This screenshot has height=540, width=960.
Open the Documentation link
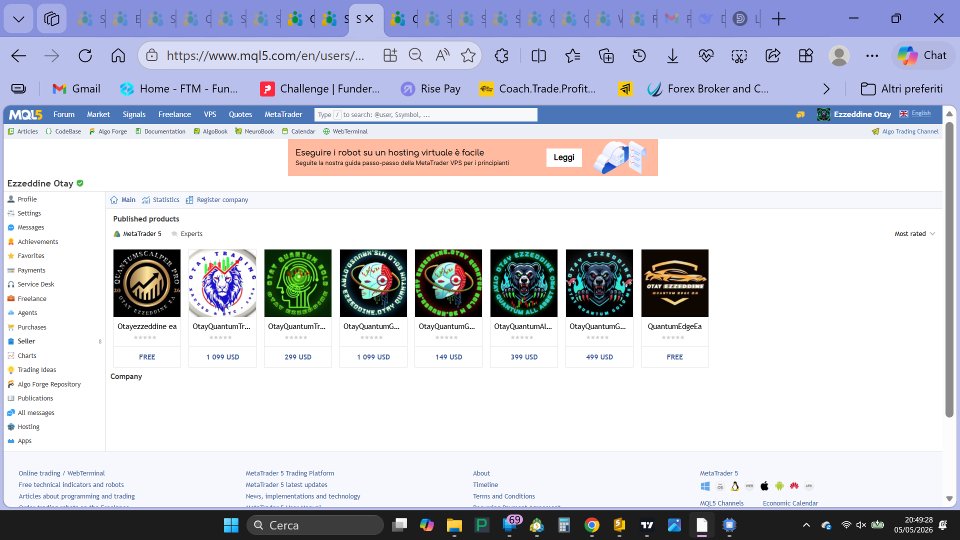point(160,131)
